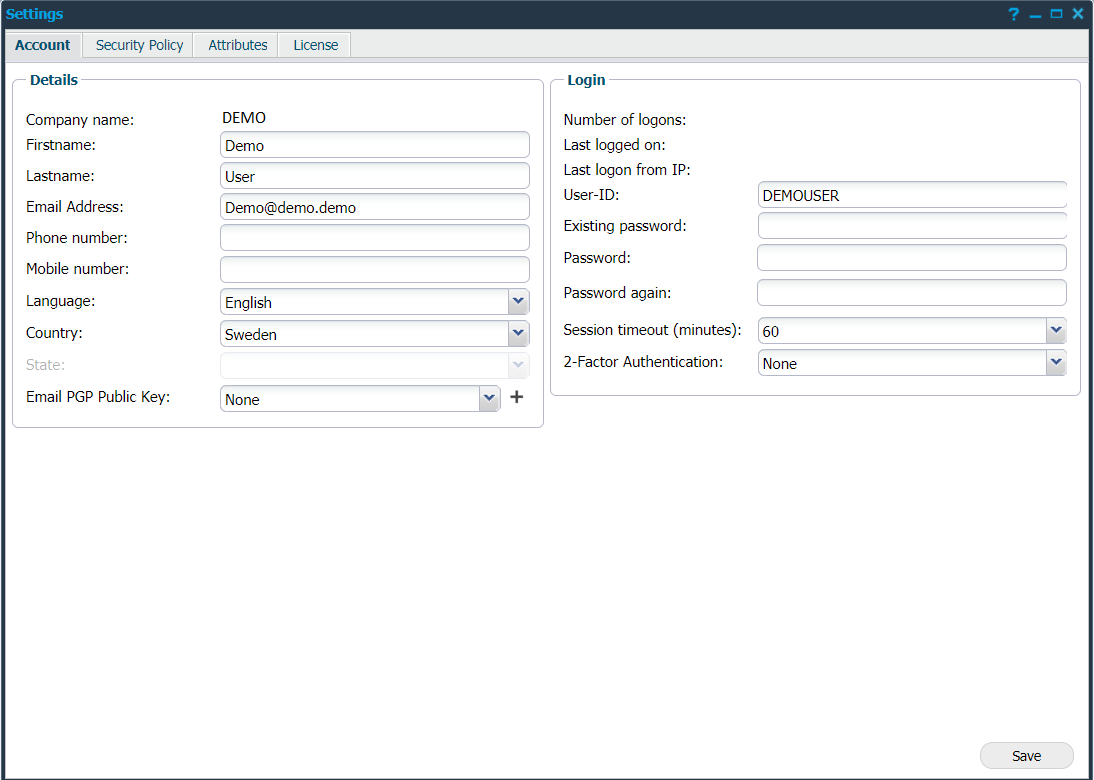The width and height of the screenshot is (1094, 780).
Task: Focus the Phone number field
Action: tap(374, 237)
